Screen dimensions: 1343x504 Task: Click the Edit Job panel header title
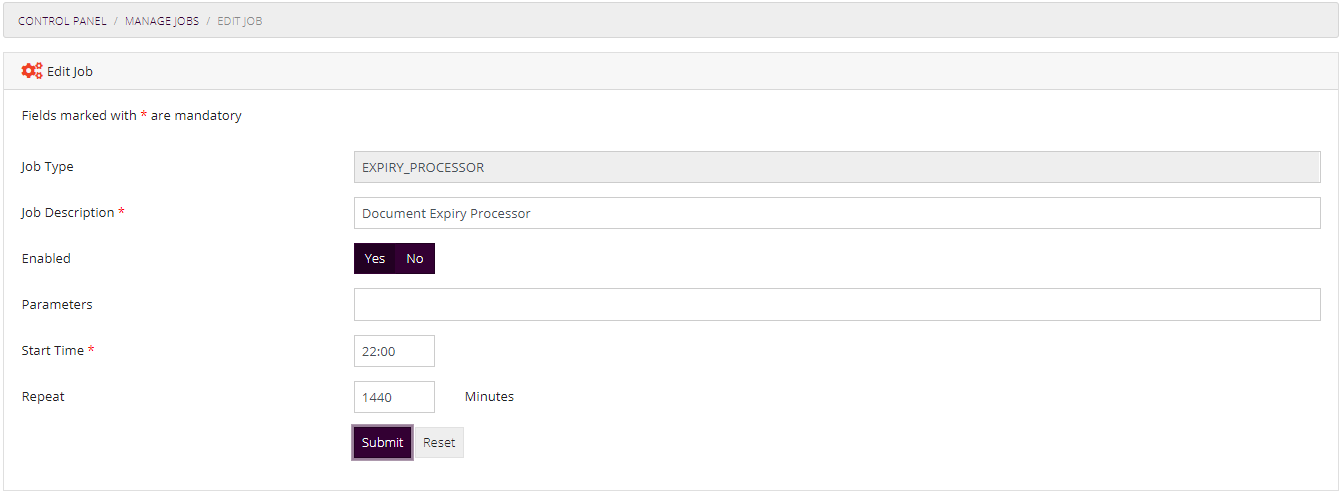70,72
